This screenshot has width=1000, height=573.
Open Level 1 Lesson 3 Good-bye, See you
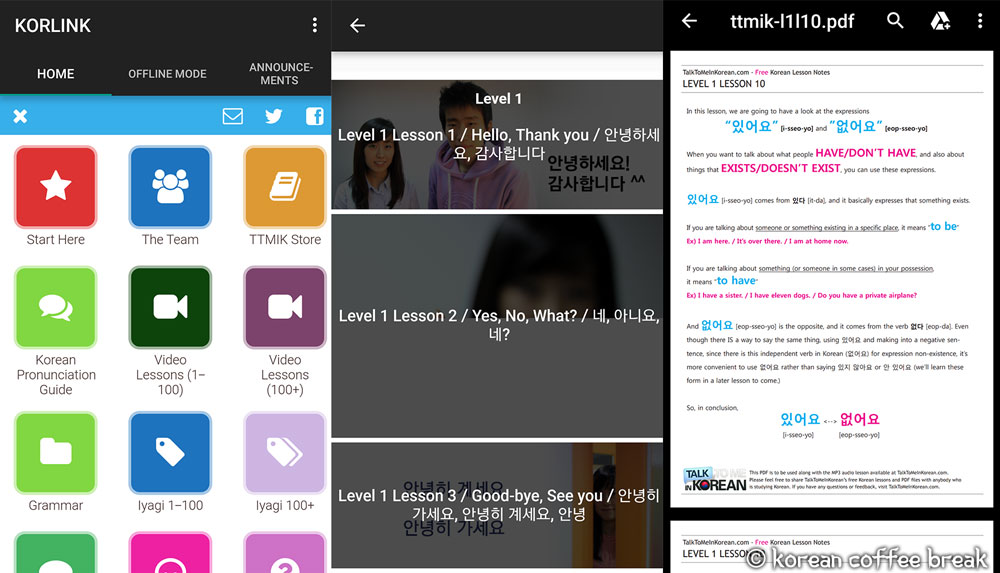497,505
